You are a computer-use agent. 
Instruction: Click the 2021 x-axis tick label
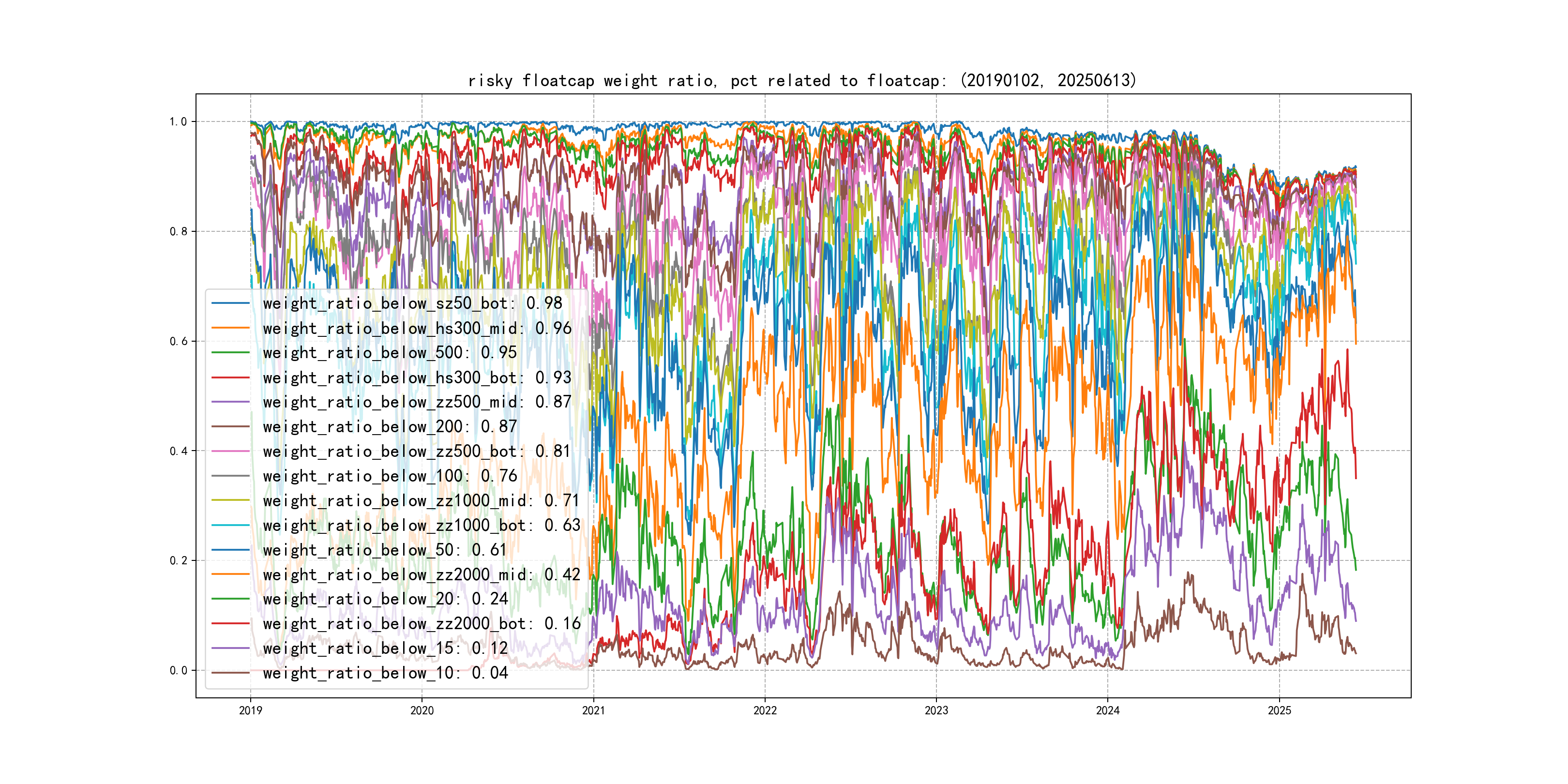(x=593, y=711)
